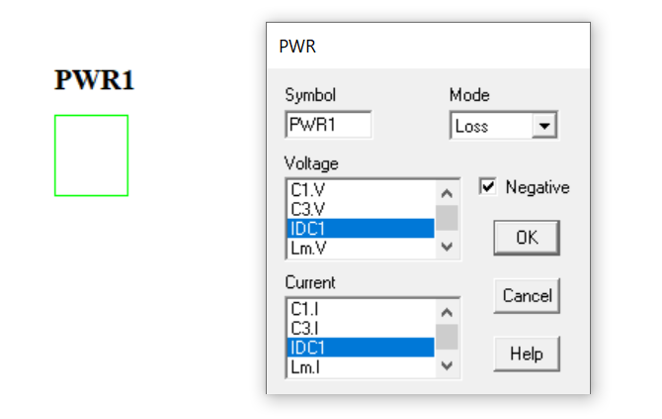Click the scroll down arrow in Voltage list
The width and height of the screenshot is (662, 419).
coord(447,246)
